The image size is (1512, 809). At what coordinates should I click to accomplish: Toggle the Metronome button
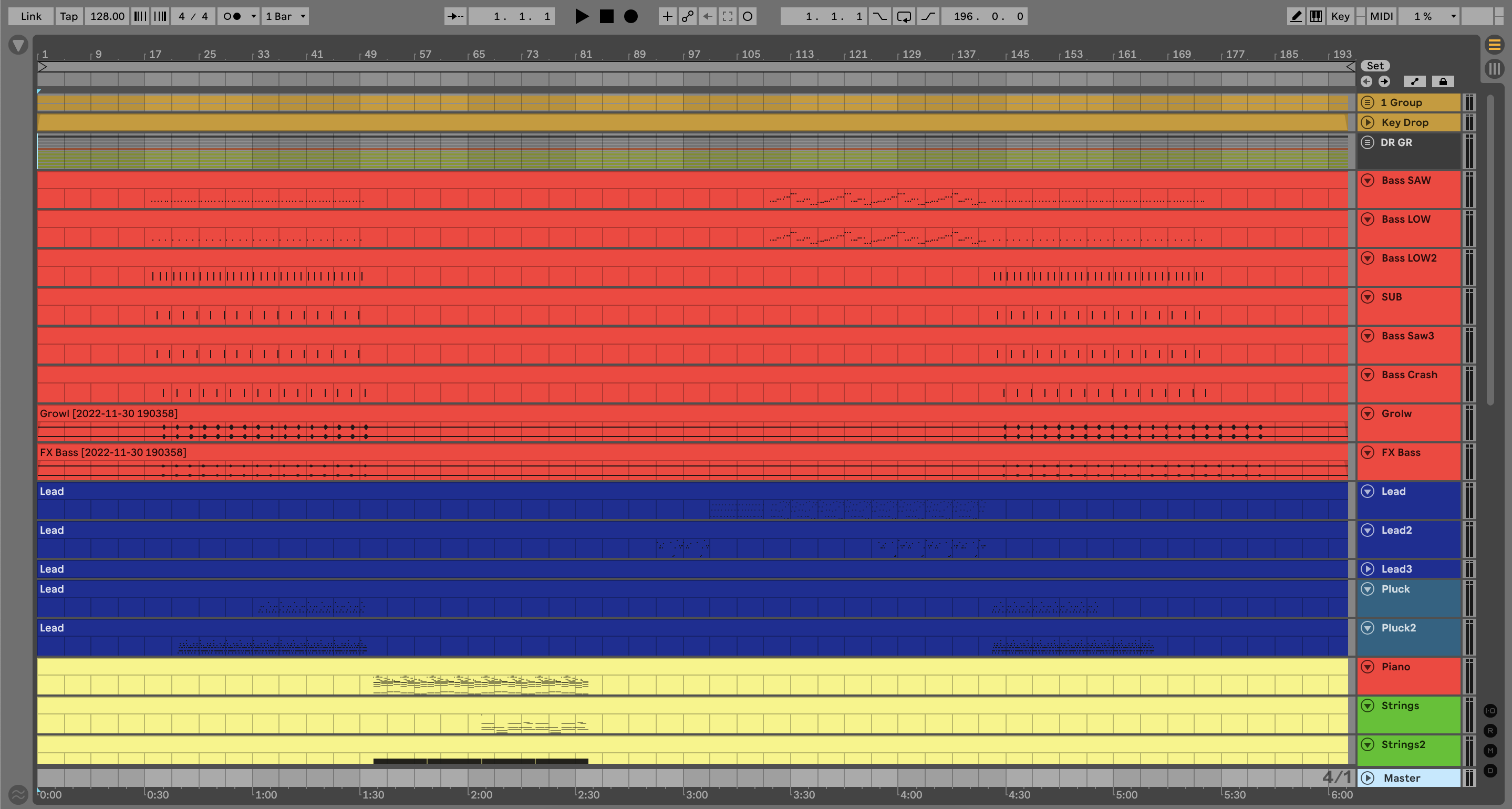232,16
